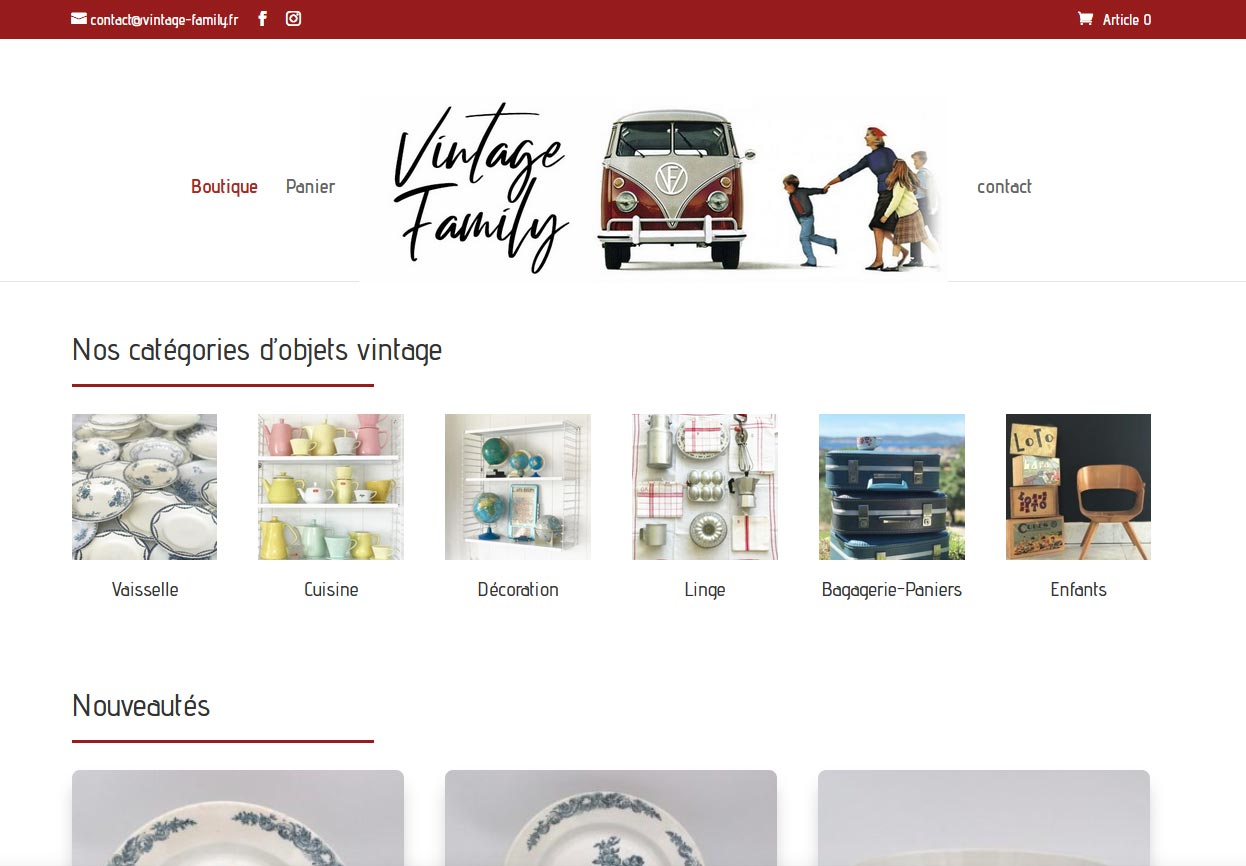Click the Bagagerie-Paniers category label
This screenshot has height=866, width=1246.
(x=892, y=589)
